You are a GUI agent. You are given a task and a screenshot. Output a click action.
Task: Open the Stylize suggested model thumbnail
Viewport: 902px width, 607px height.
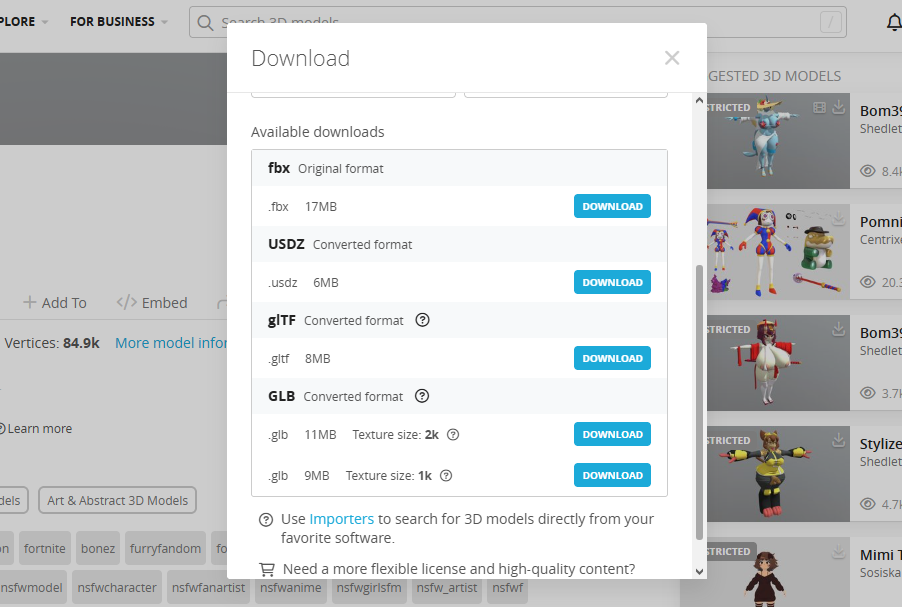[778, 474]
